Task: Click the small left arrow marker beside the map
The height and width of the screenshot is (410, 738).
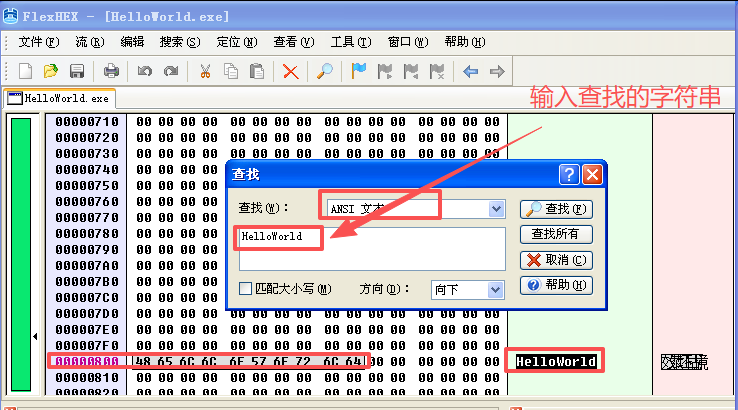Action: (x=35, y=337)
